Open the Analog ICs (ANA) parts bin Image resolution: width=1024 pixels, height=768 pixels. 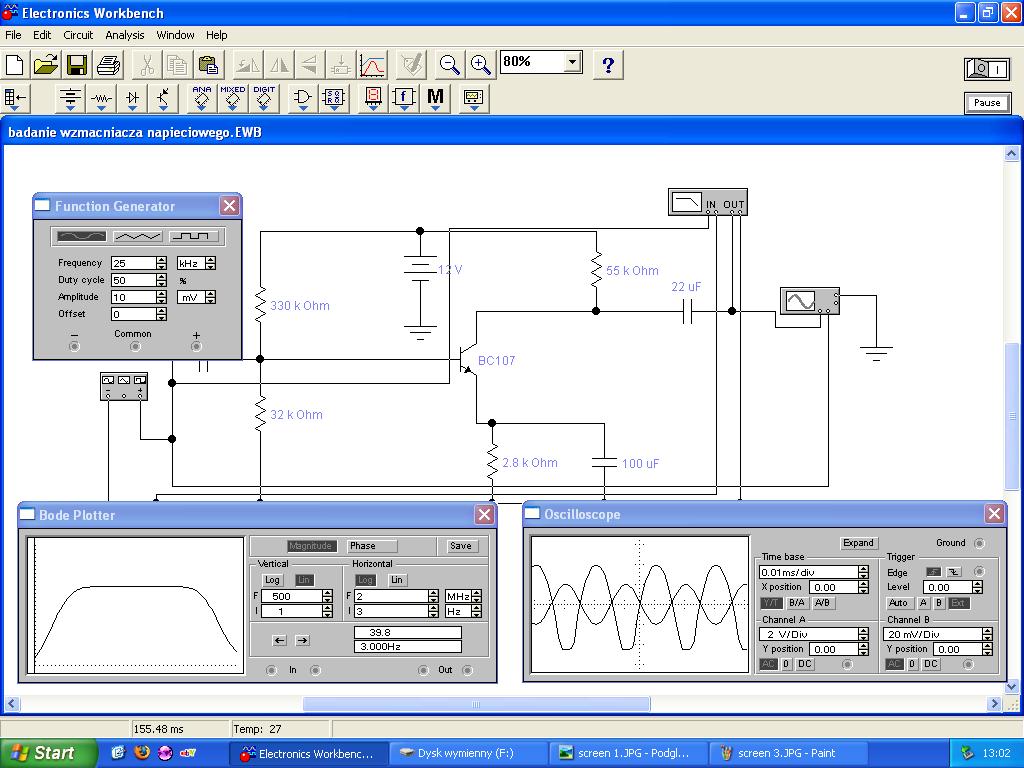pyautogui.click(x=202, y=99)
